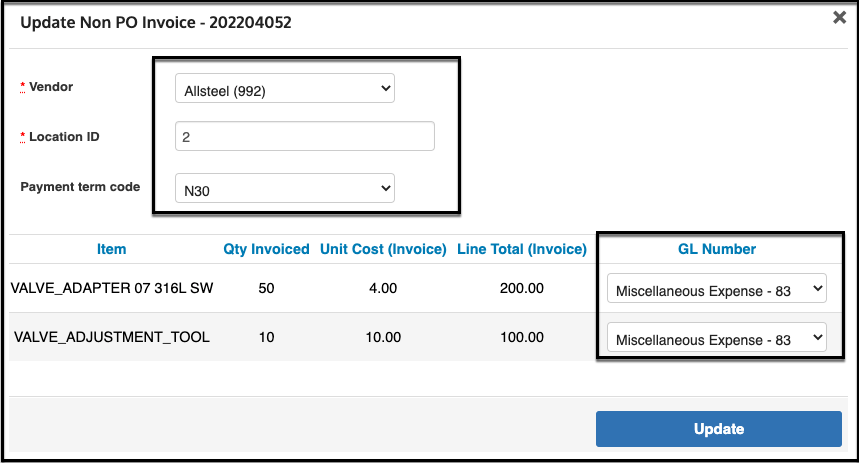Click the Location ID input field
Viewport: 859px width, 463px height.
tap(305, 136)
